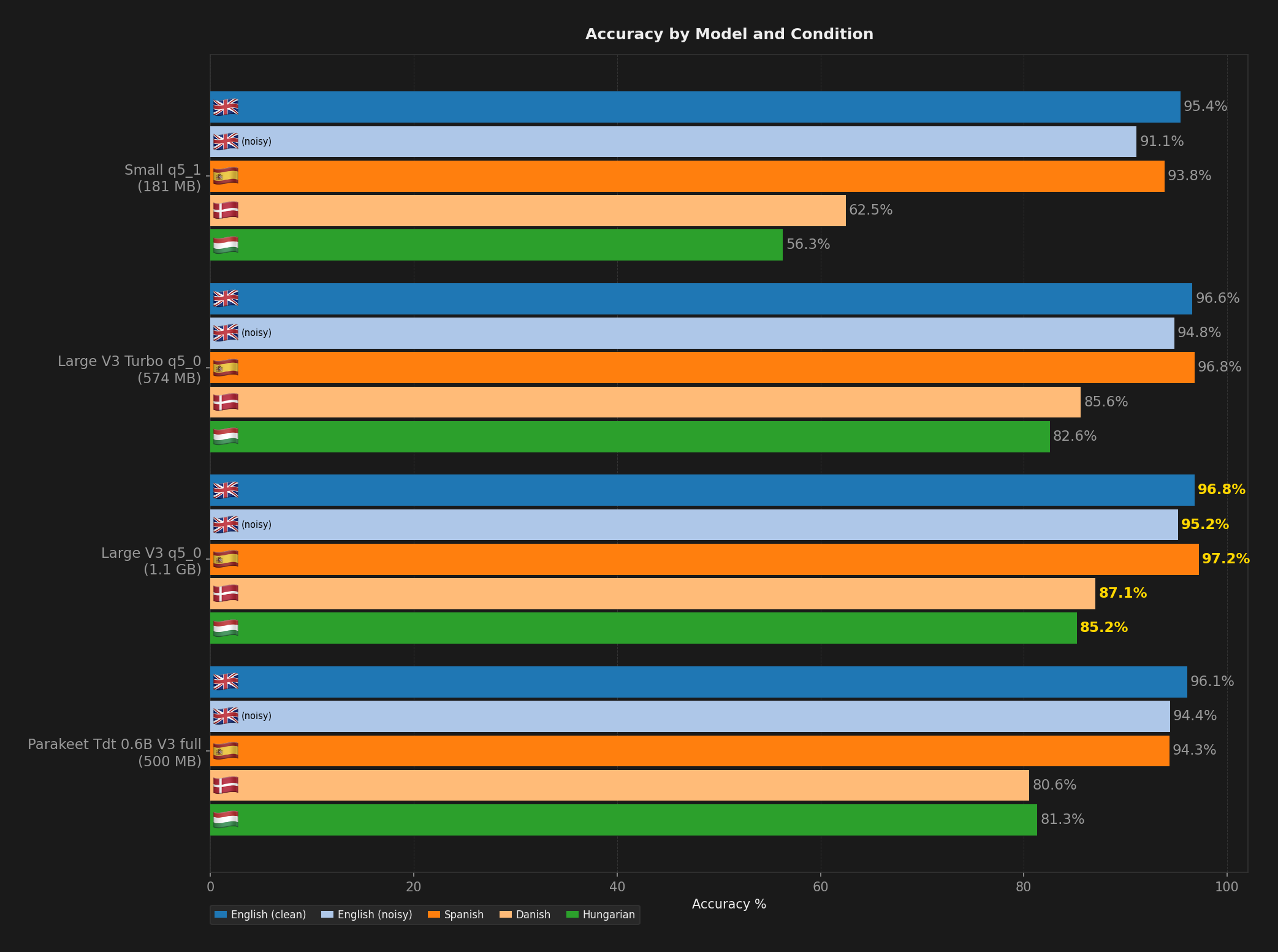1278x952 pixels.
Task: Click the 96.1% value label
Action: click(x=1212, y=682)
